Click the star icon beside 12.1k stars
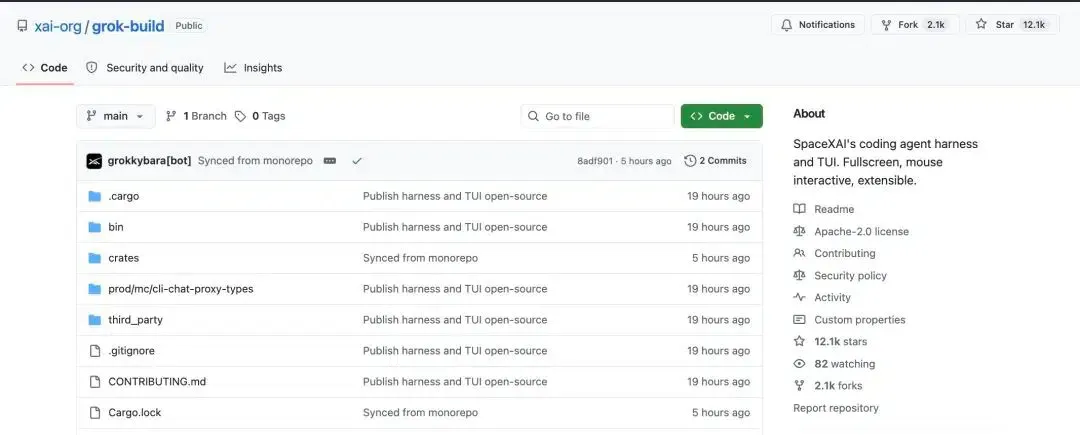Screen dimensions: 1080x435 click(x=799, y=341)
